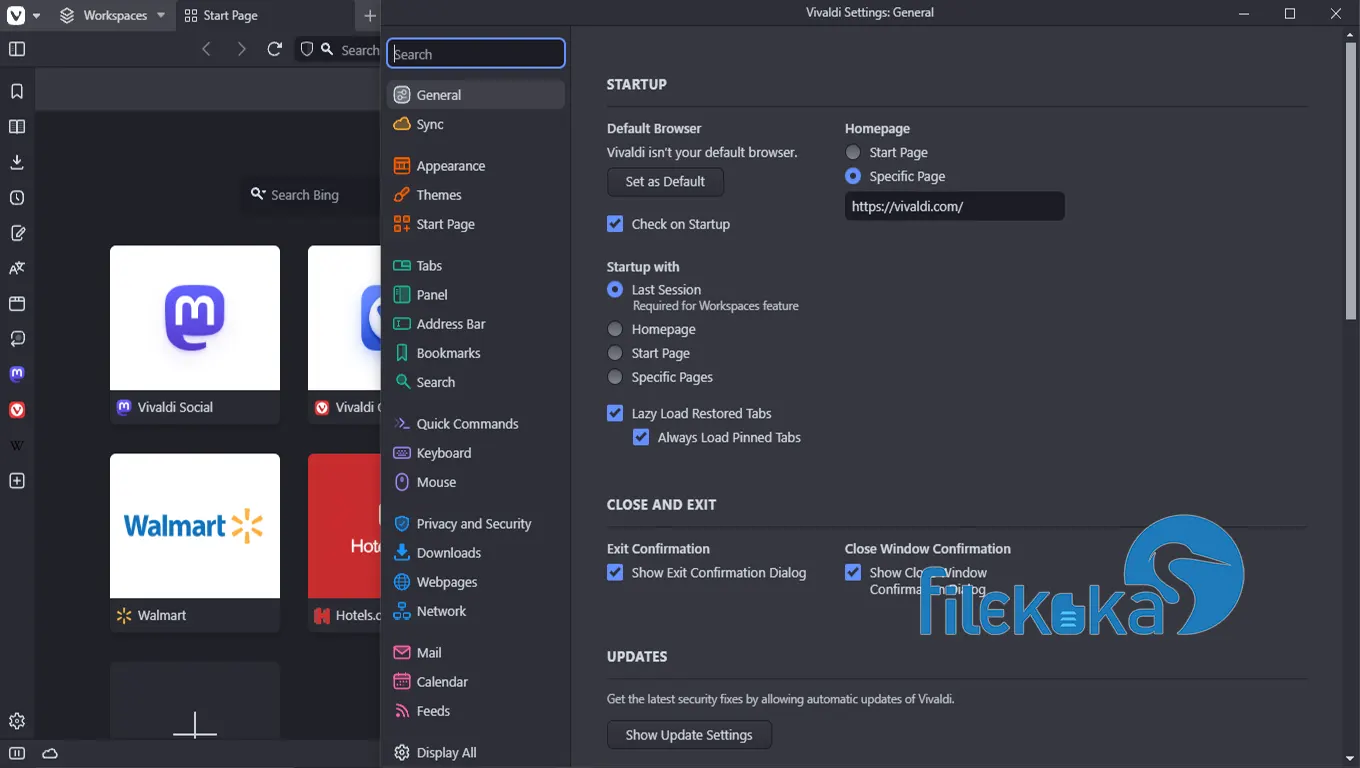
Task: Open Tabs settings category
Action: pos(476,266)
